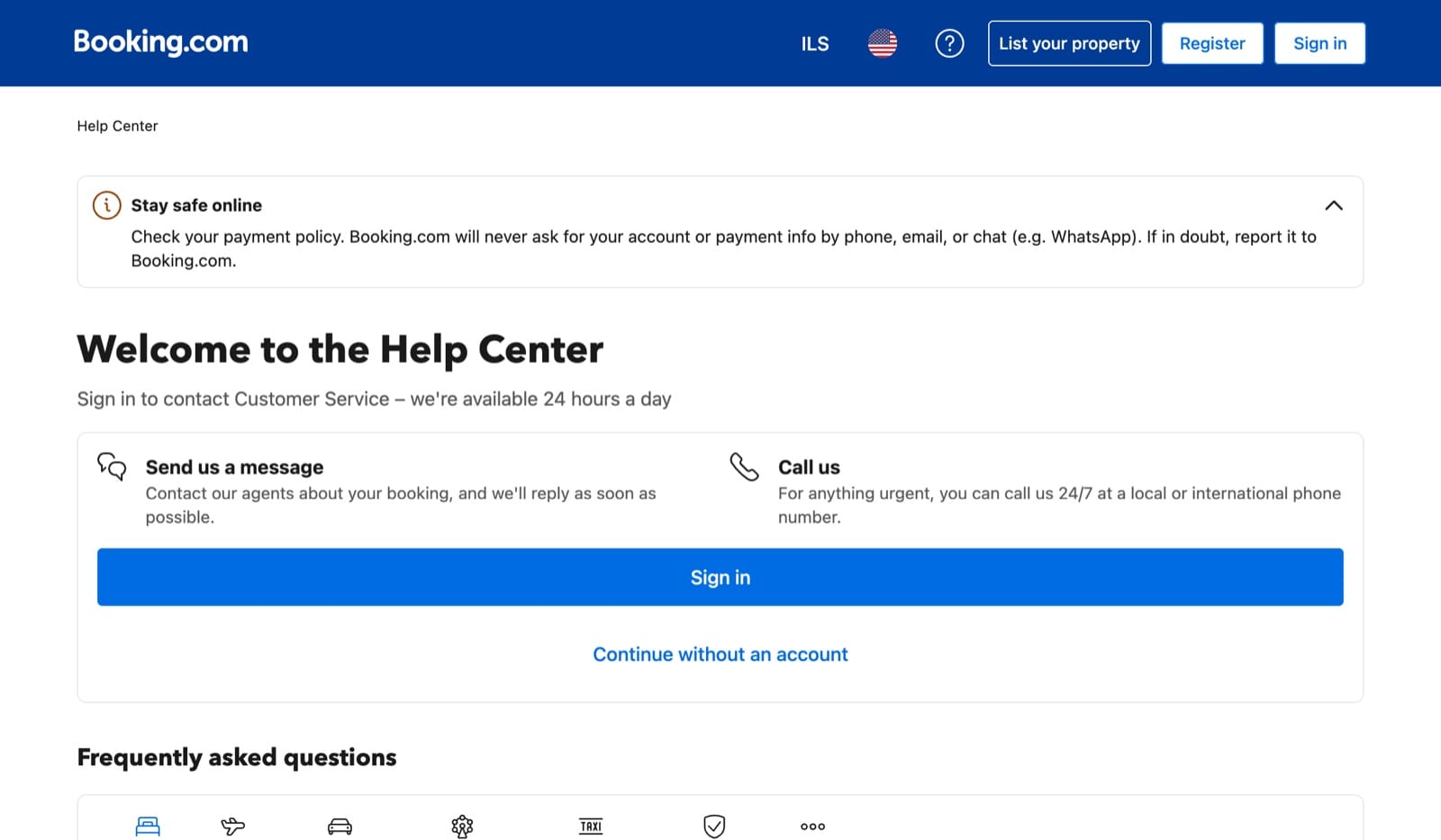Viewport: 1441px width, 840px height.
Task: Click the Send us a message chat icon
Action: (x=112, y=466)
